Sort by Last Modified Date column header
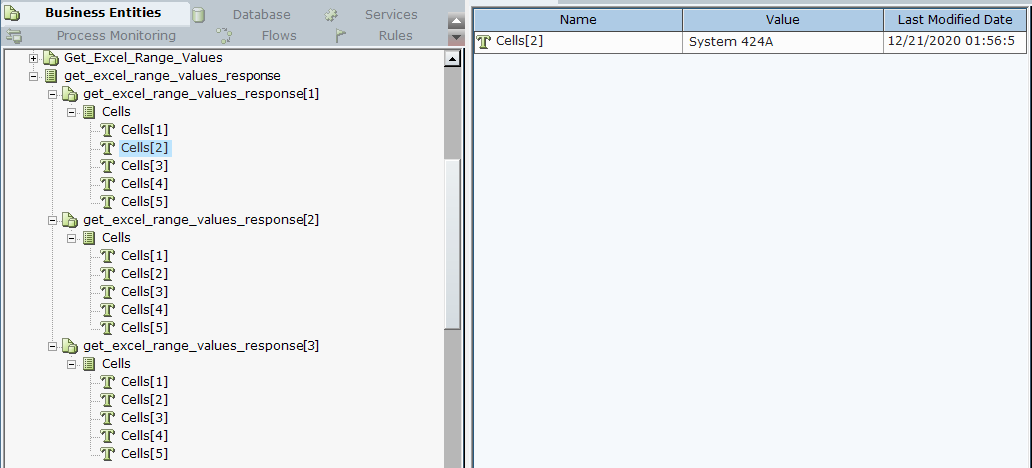This screenshot has height=468, width=1032. point(954,20)
